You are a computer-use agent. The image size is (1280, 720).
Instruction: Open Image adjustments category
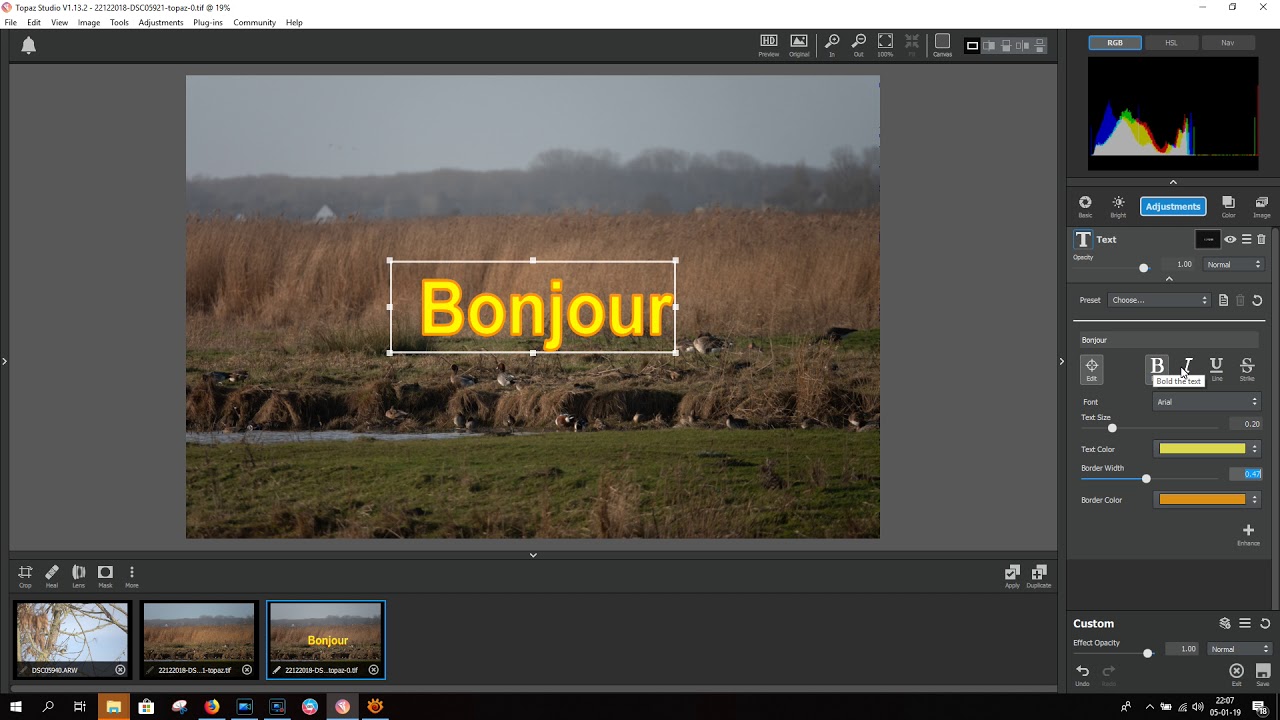point(1262,206)
